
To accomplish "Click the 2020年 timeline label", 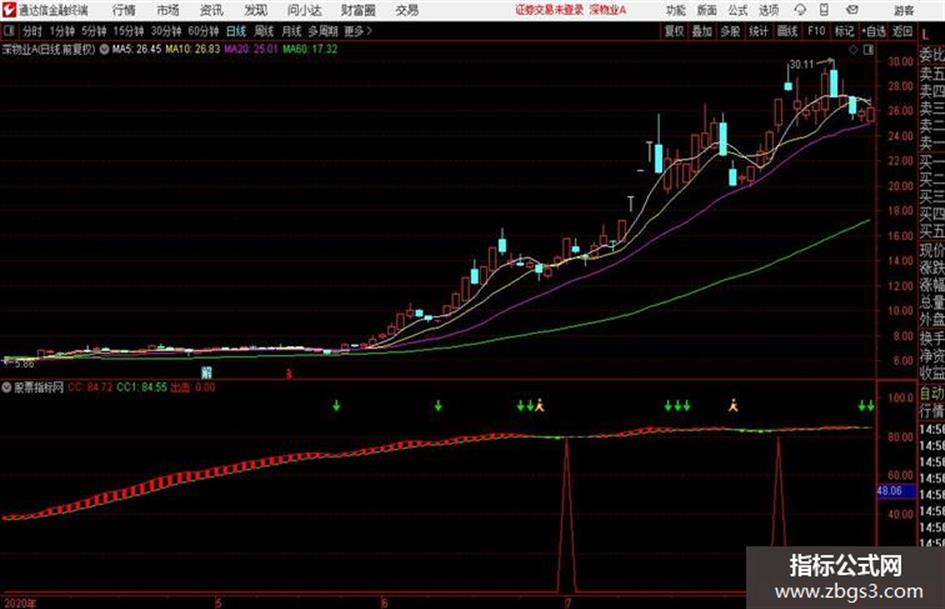I will (20, 603).
